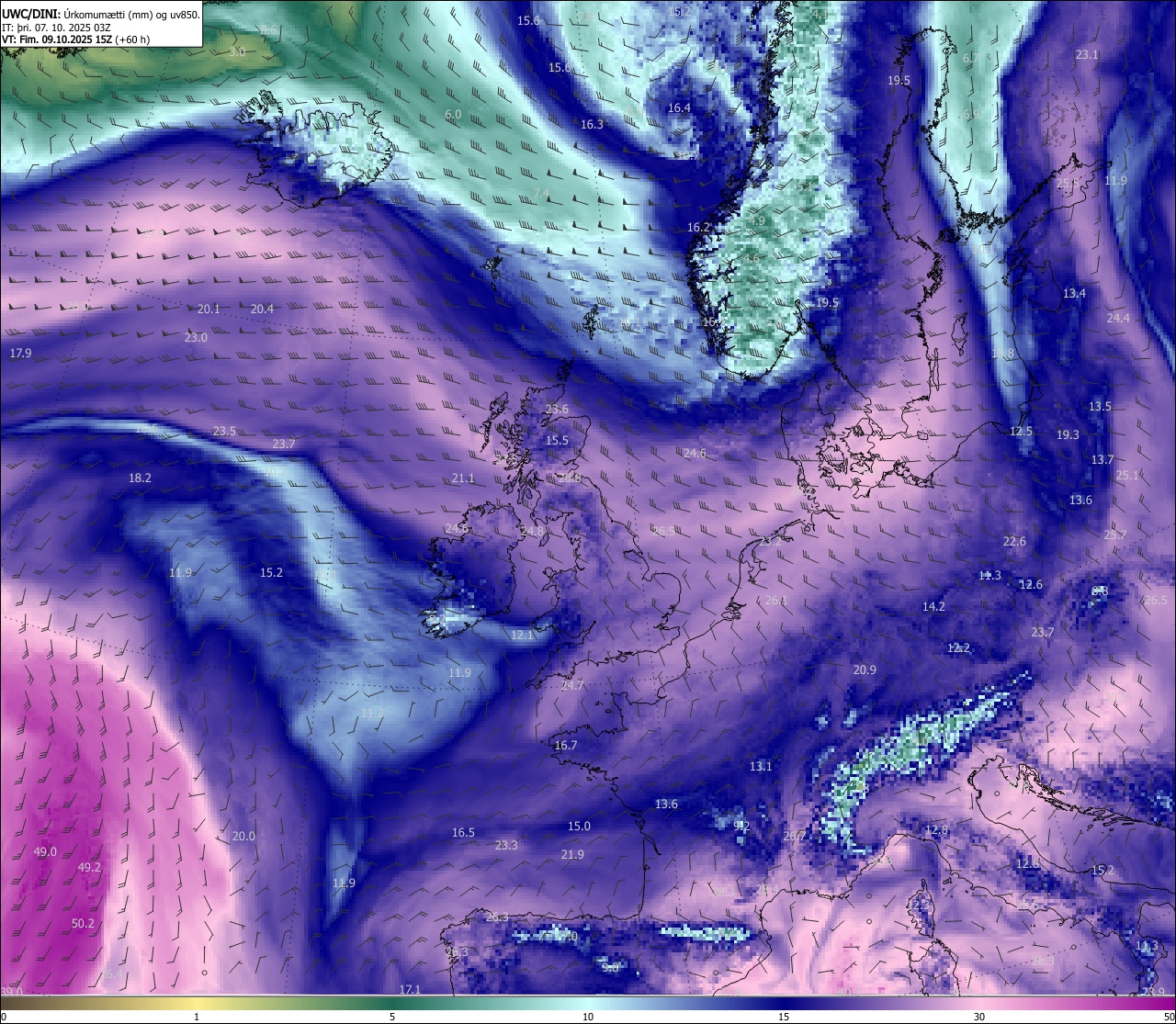Click the 12.2 value label
The height and width of the screenshot is (1024, 1176).
(x=958, y=647)
